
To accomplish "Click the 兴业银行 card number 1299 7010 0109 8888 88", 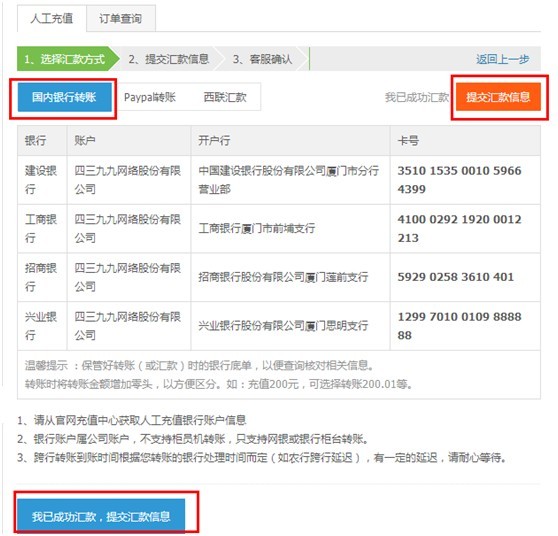I will point(459,326).
